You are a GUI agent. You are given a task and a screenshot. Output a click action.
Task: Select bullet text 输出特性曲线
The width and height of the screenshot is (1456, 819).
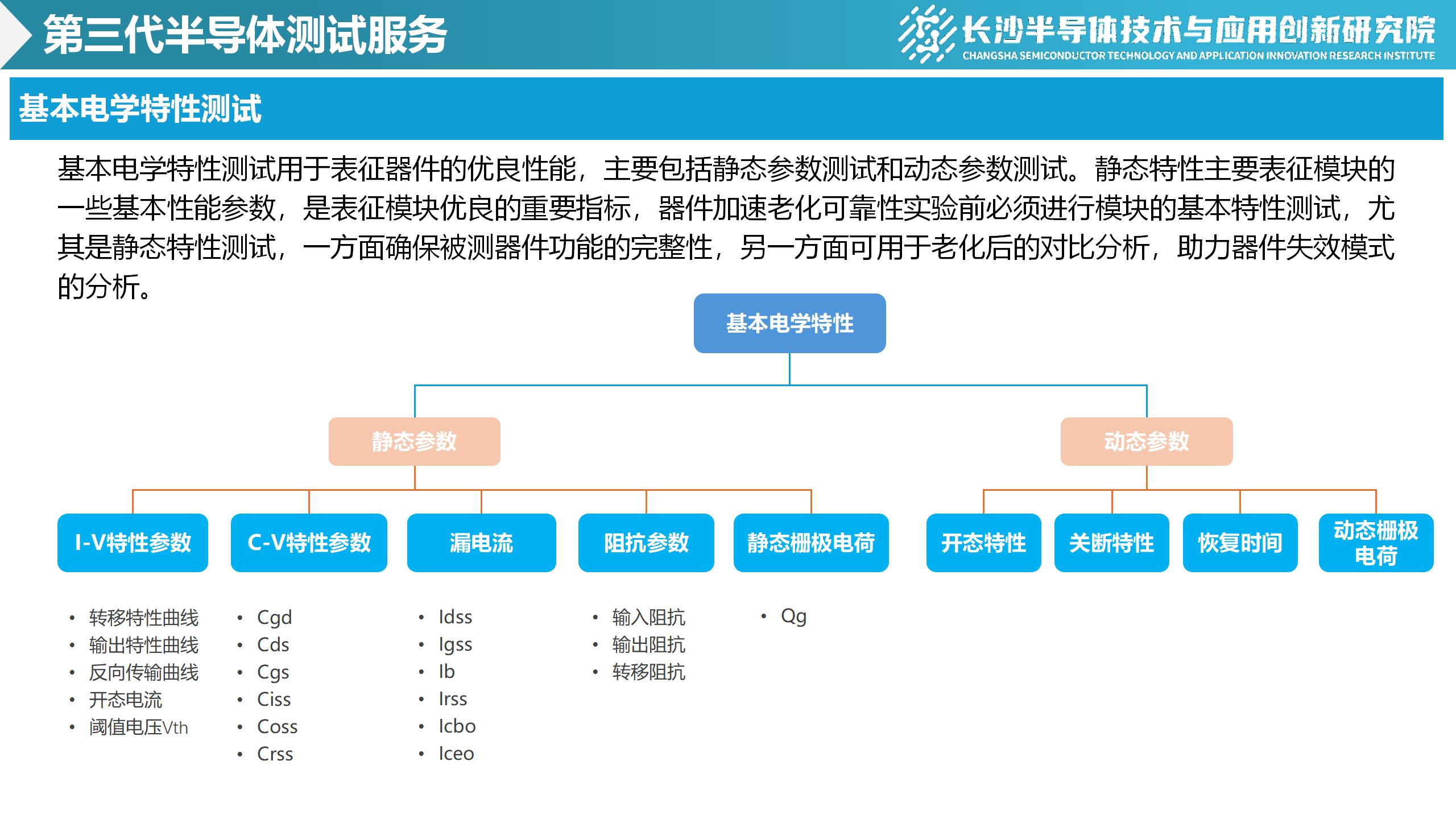point(144,644)
